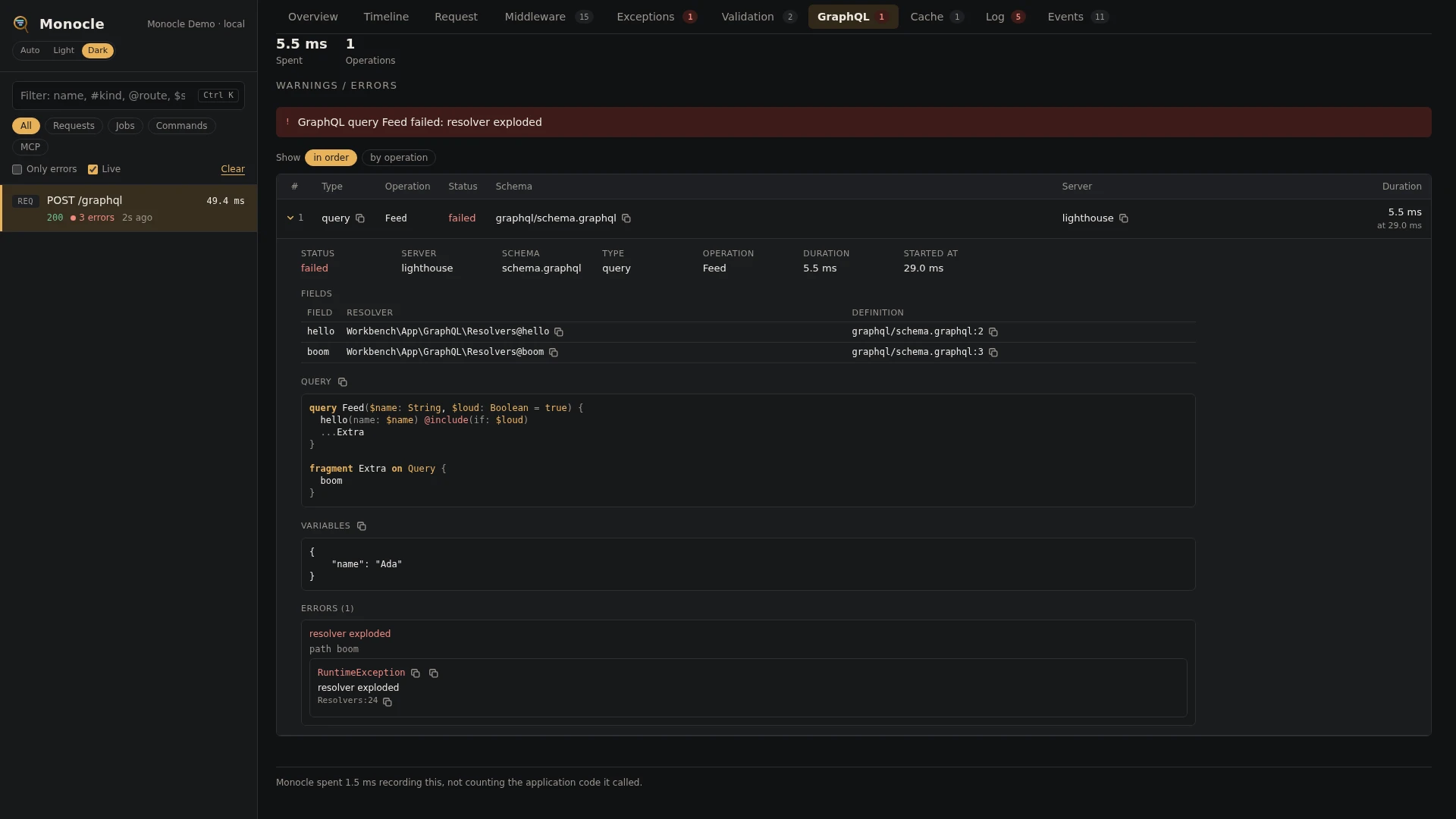Switch to the Exceptions tab
Viewport: 1456px width, 819px height.
click(x=657, y=17)
